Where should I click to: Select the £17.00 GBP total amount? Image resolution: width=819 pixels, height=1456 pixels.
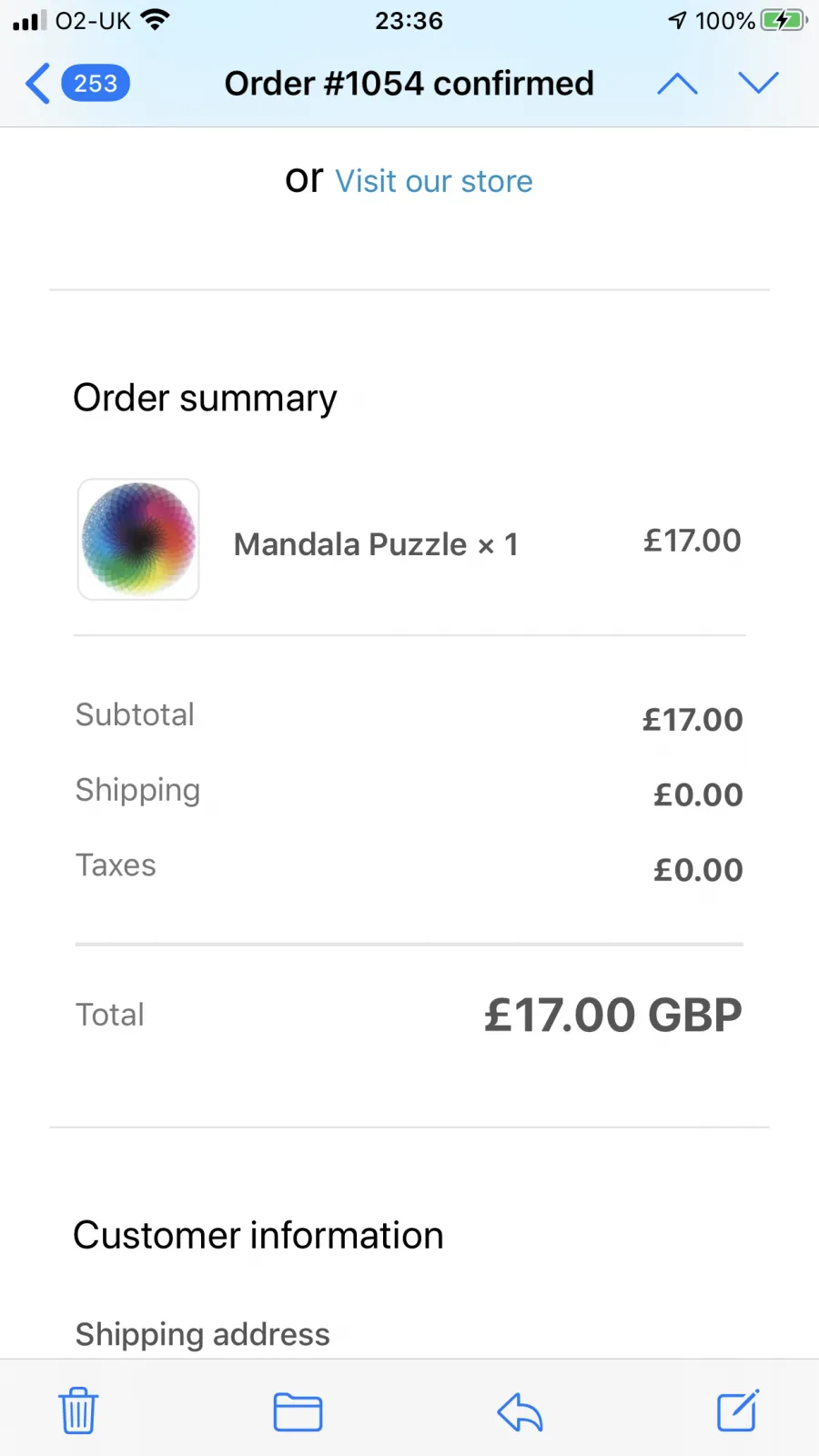[613, 1016]
